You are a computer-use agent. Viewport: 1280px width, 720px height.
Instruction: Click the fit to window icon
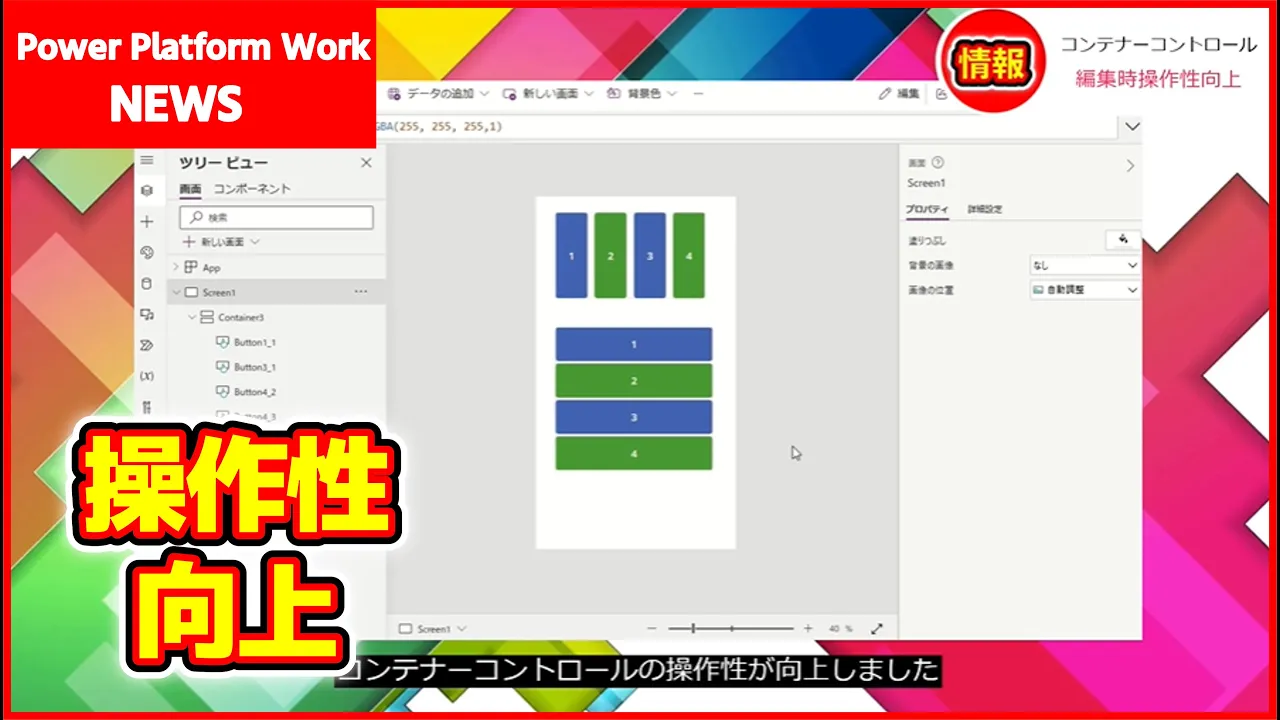coord(877,629)
